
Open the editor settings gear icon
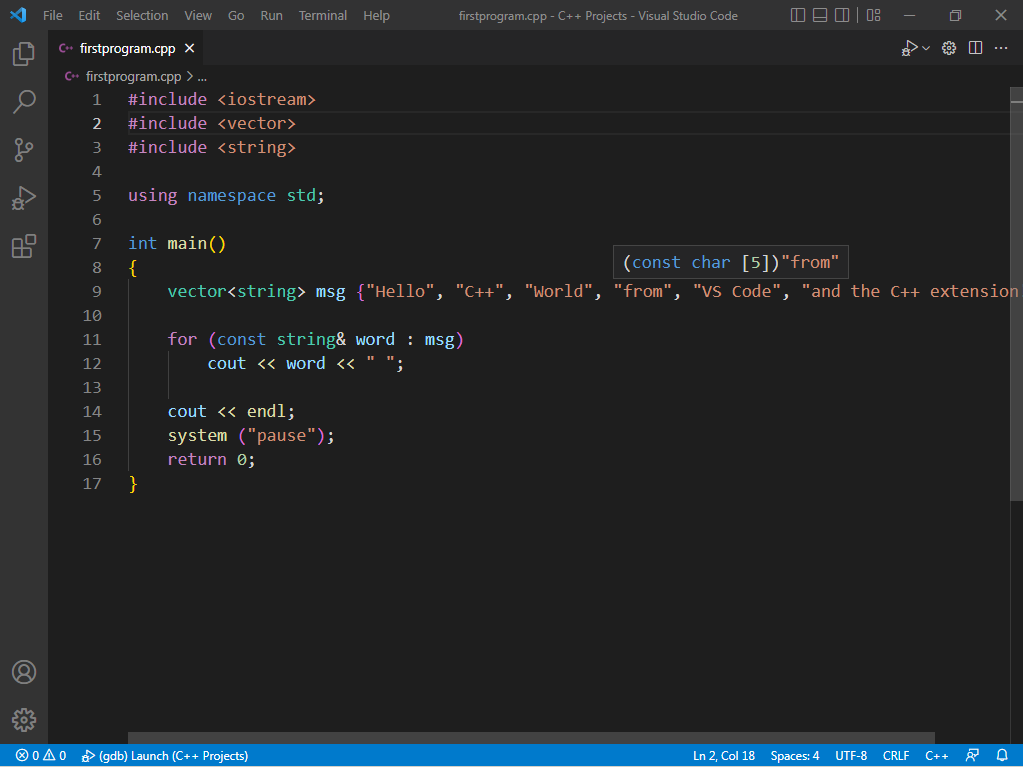[x=949, y=48]
